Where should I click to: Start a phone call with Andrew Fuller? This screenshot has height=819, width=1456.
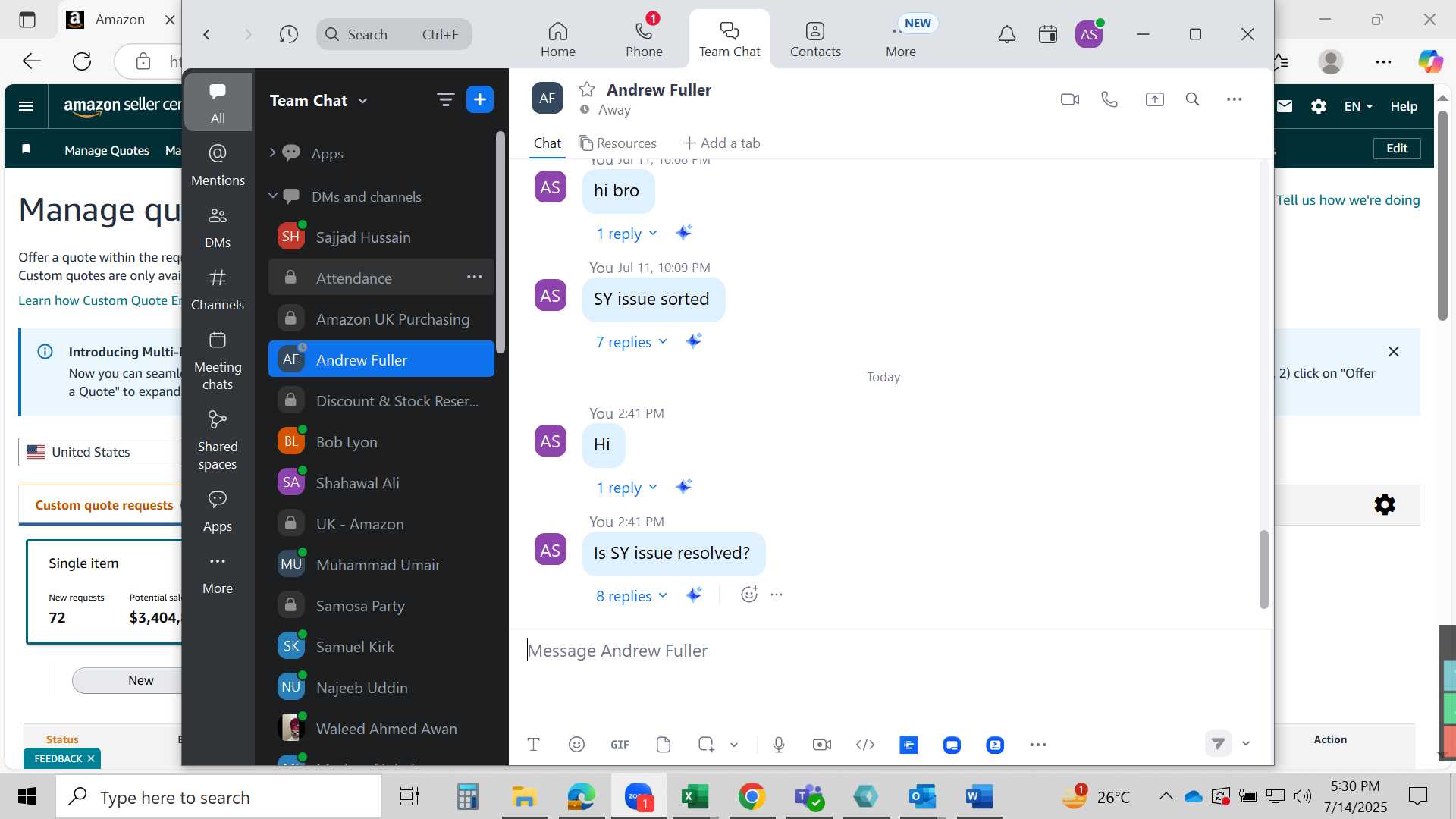coord(1109,99)
